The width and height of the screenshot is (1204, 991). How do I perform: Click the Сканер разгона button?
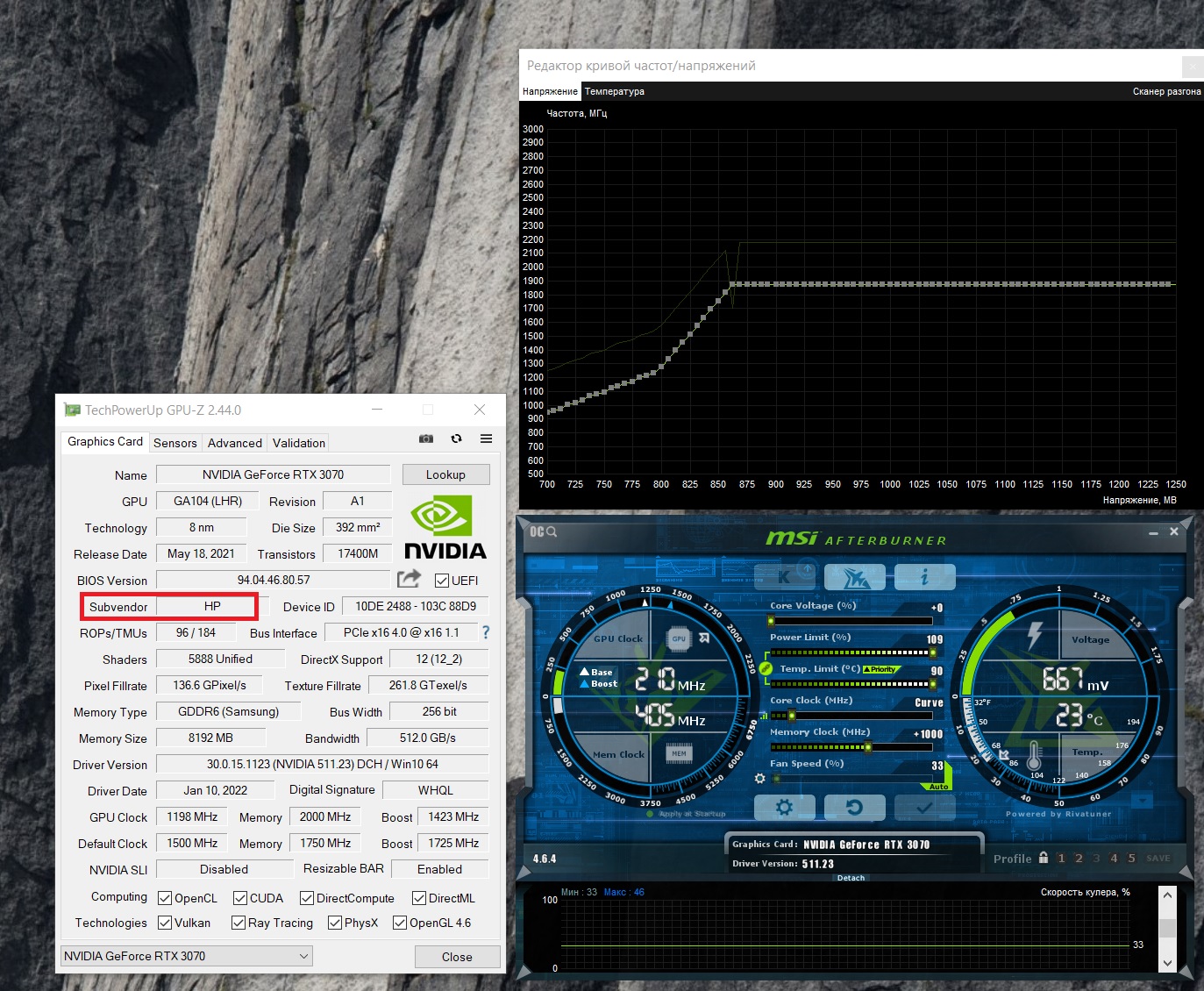pos(1166,91)
